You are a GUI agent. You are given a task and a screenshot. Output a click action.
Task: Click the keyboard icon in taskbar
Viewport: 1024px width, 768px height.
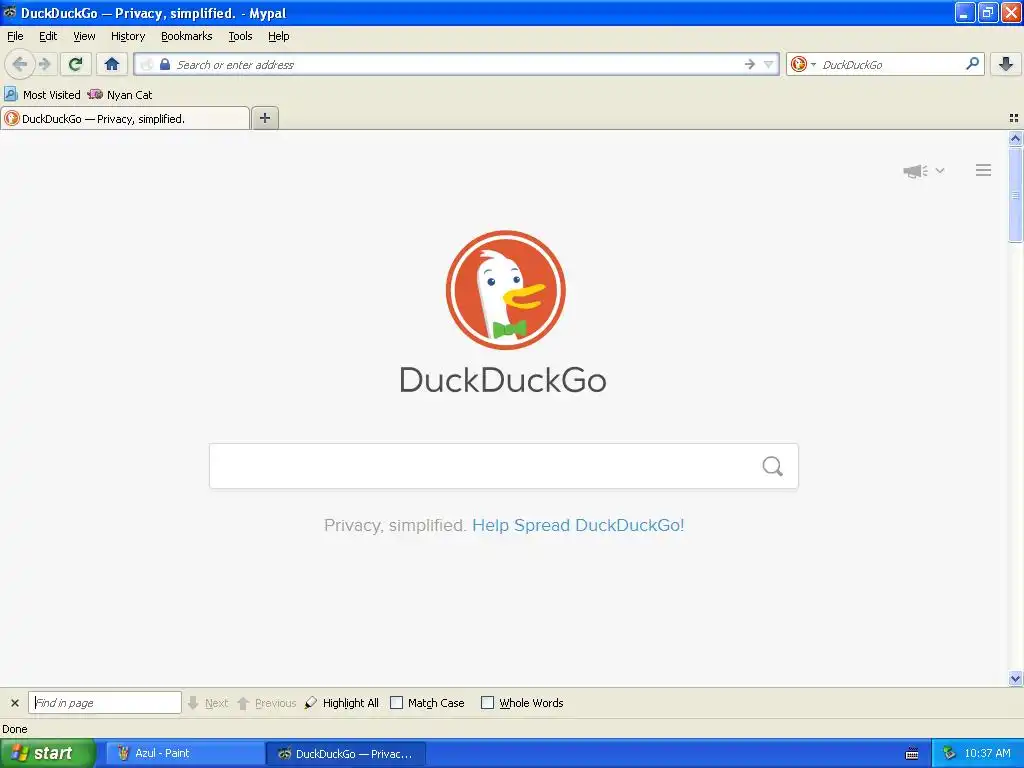coord(912,754)
